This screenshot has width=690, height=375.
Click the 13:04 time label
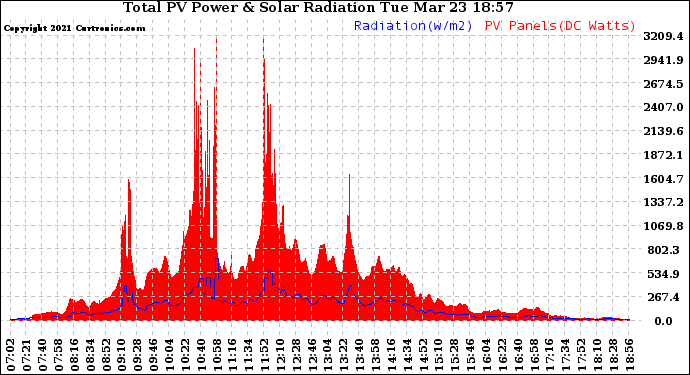pos(328,355)
